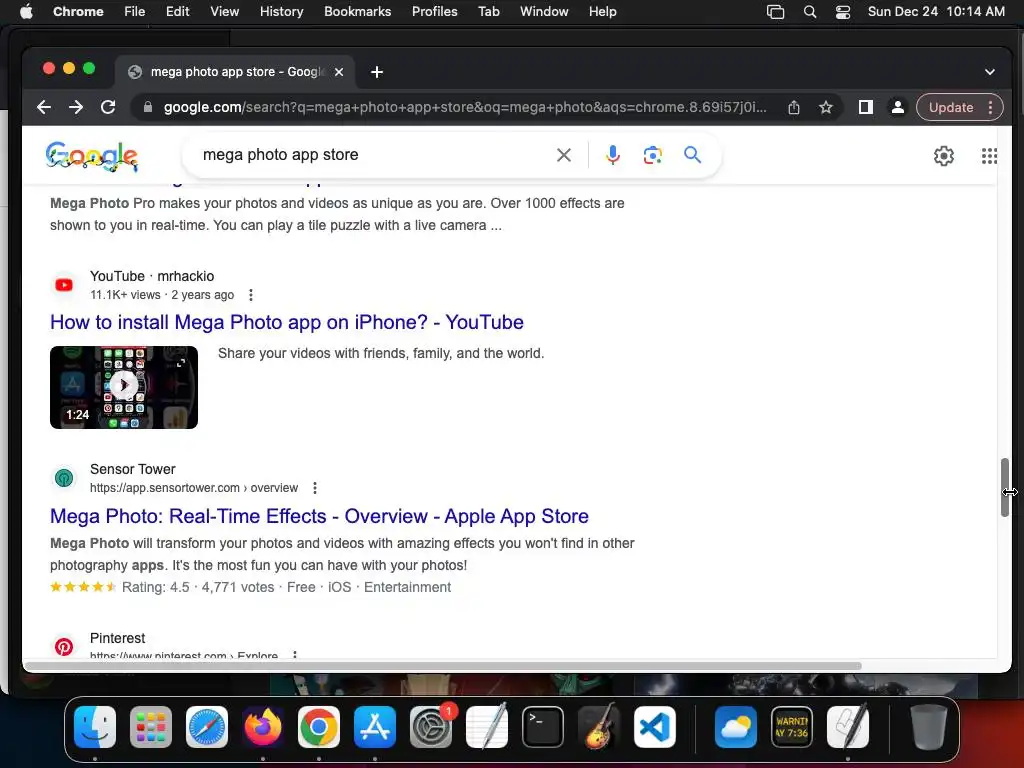This screenshot has width=1024, height=768.
Task: Open the Window menu
Action: coord(544,11)
